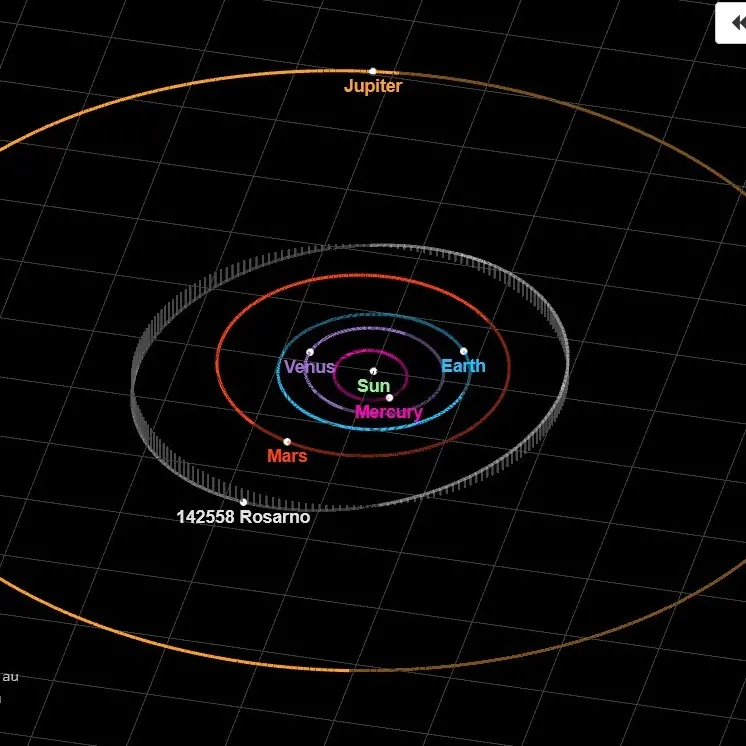Click the Jupiter text label
746x746 pixels.
coord(373,87)
